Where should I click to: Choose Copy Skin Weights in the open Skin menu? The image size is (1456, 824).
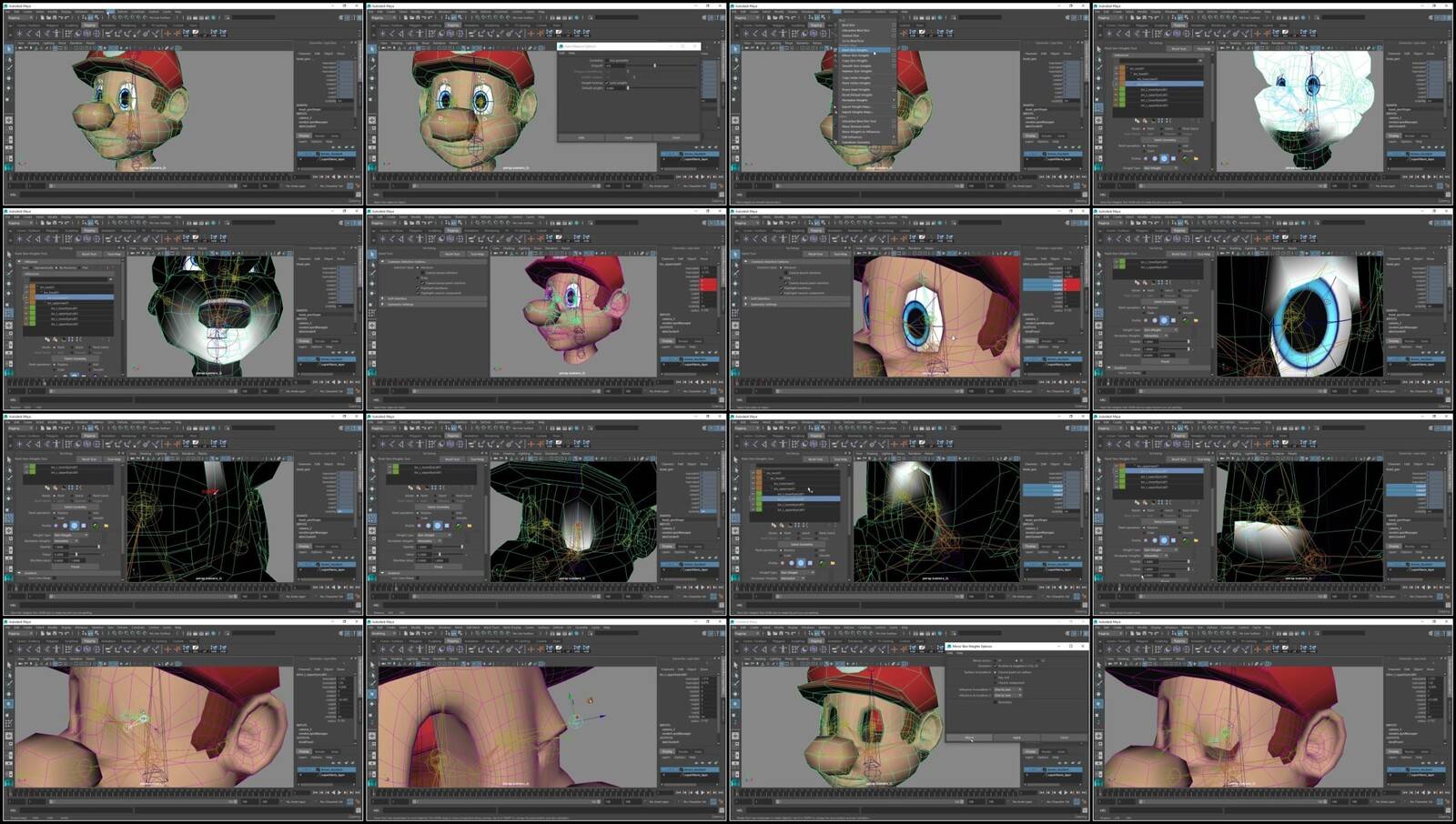point(854,61)
